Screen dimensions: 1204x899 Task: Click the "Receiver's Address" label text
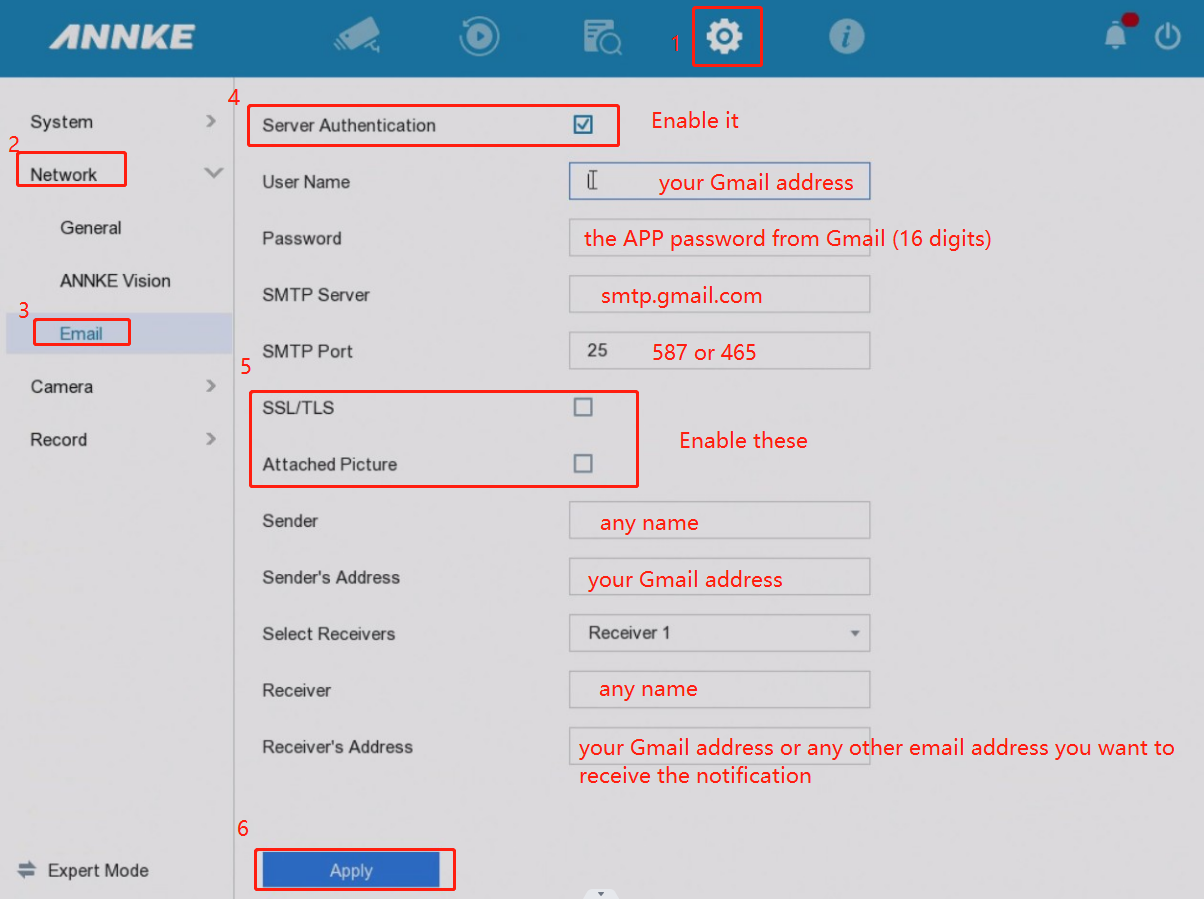point(337,746)
